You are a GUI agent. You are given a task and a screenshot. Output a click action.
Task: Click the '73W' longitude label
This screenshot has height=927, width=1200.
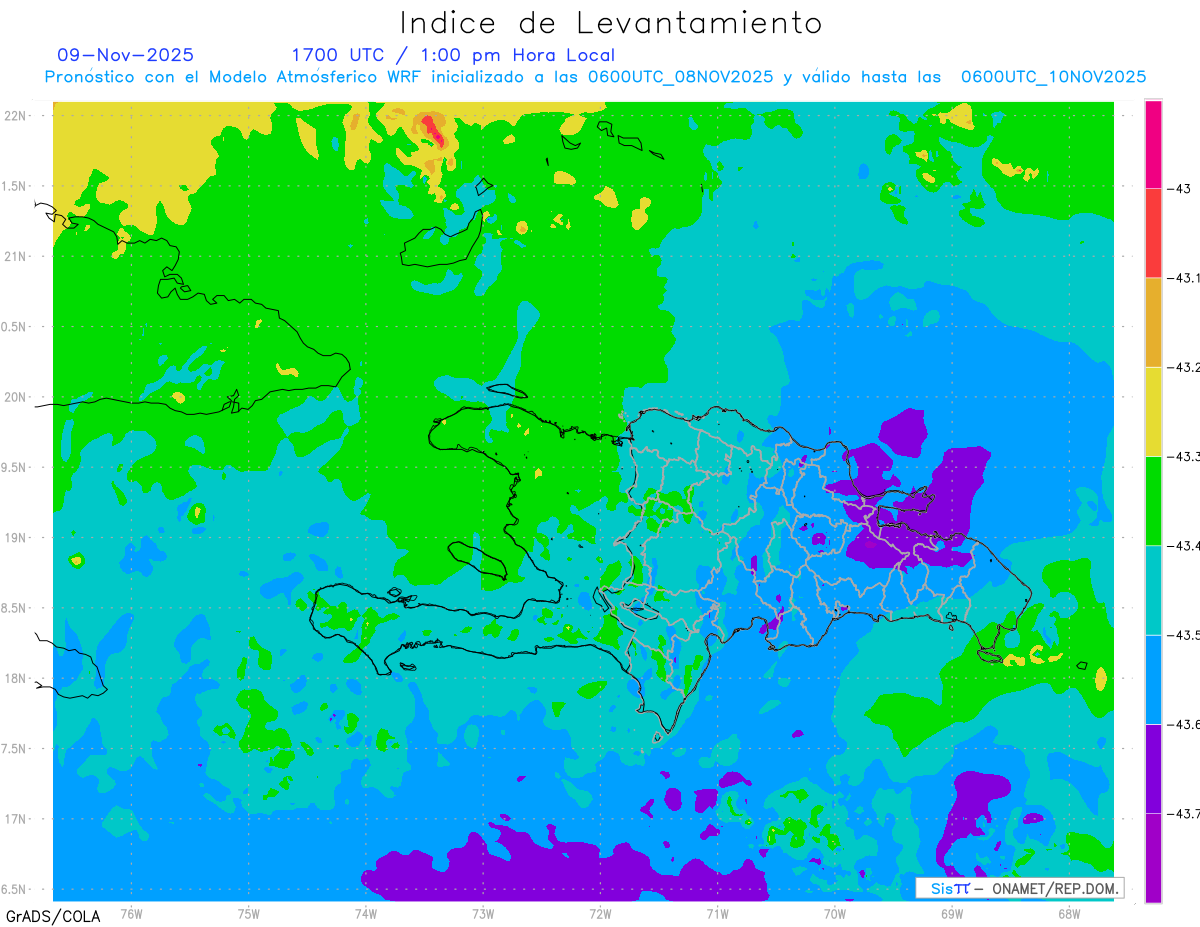pos(483,914)
